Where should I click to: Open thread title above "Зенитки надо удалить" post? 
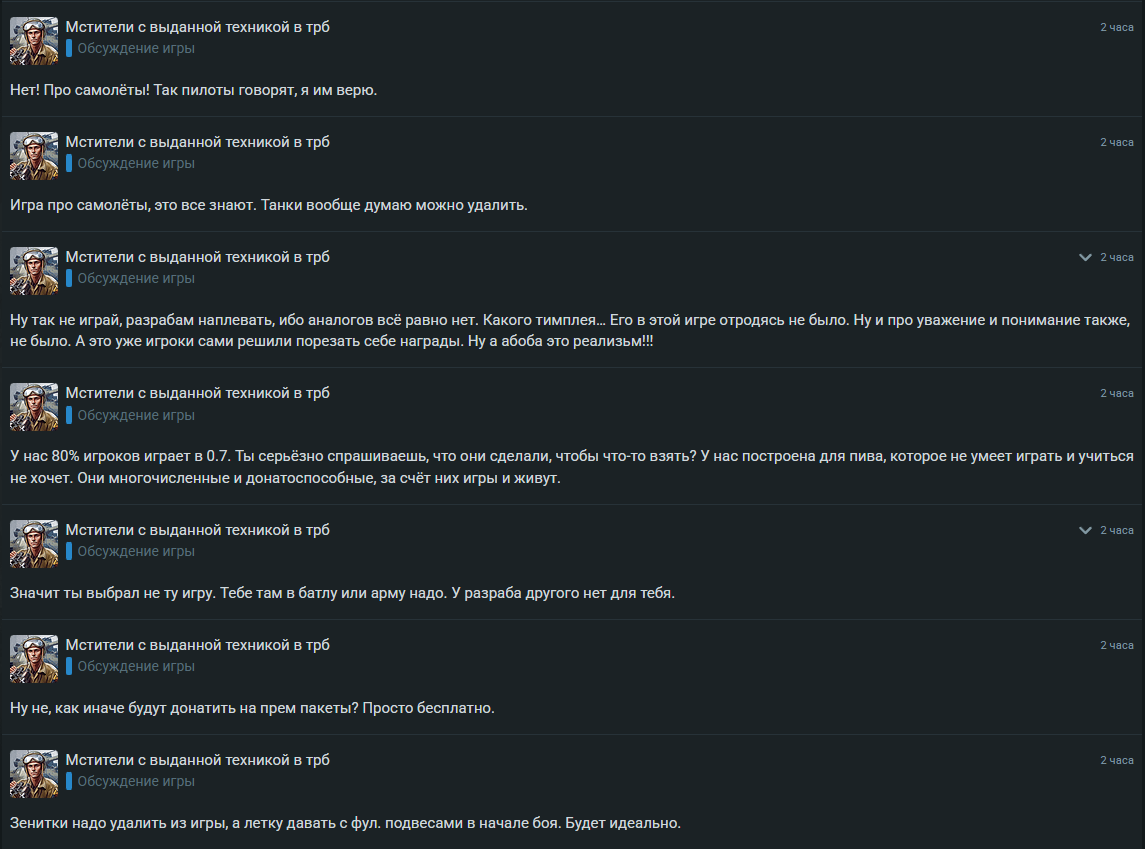(x=197, y=760)
